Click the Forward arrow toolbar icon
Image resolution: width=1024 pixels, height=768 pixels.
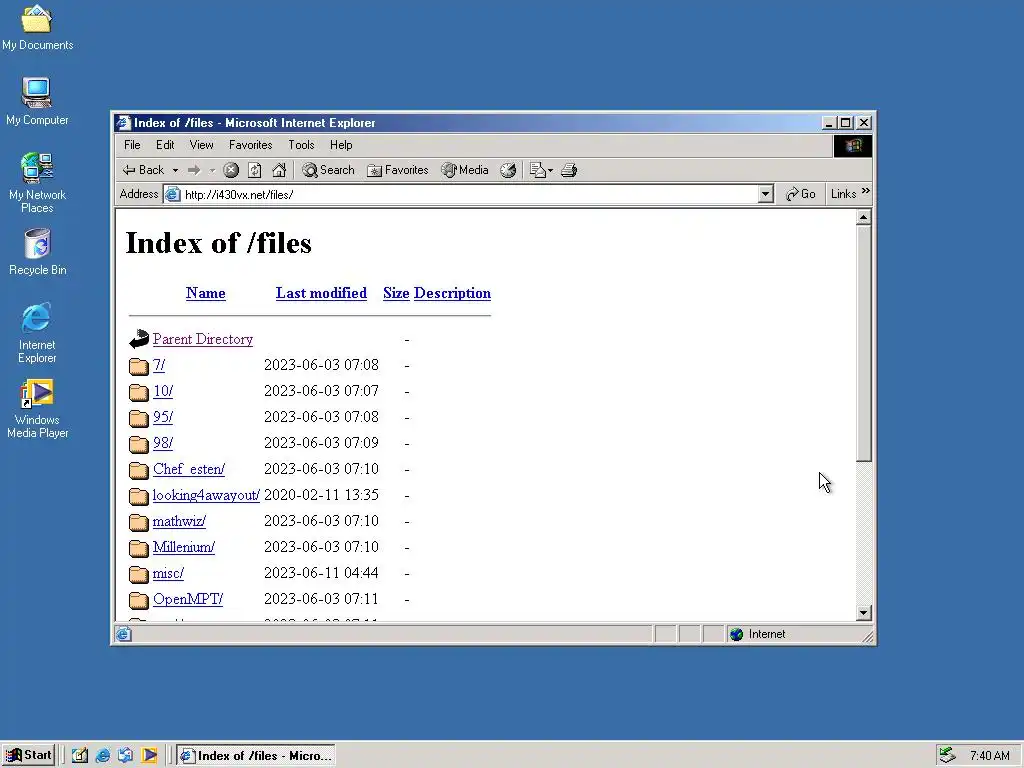tap(194, 170)
